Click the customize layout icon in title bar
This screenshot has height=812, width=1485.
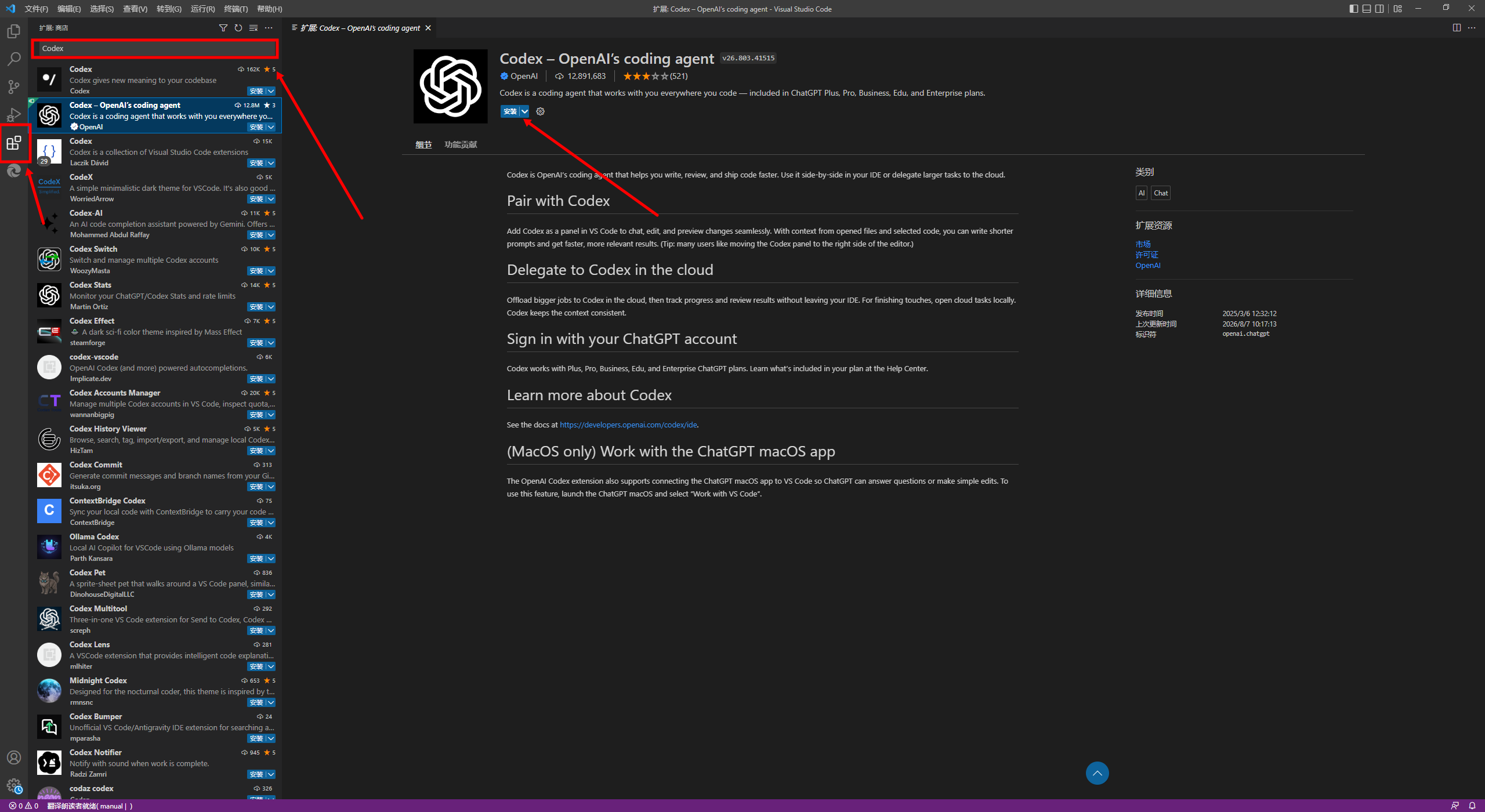click(1398, 9)
